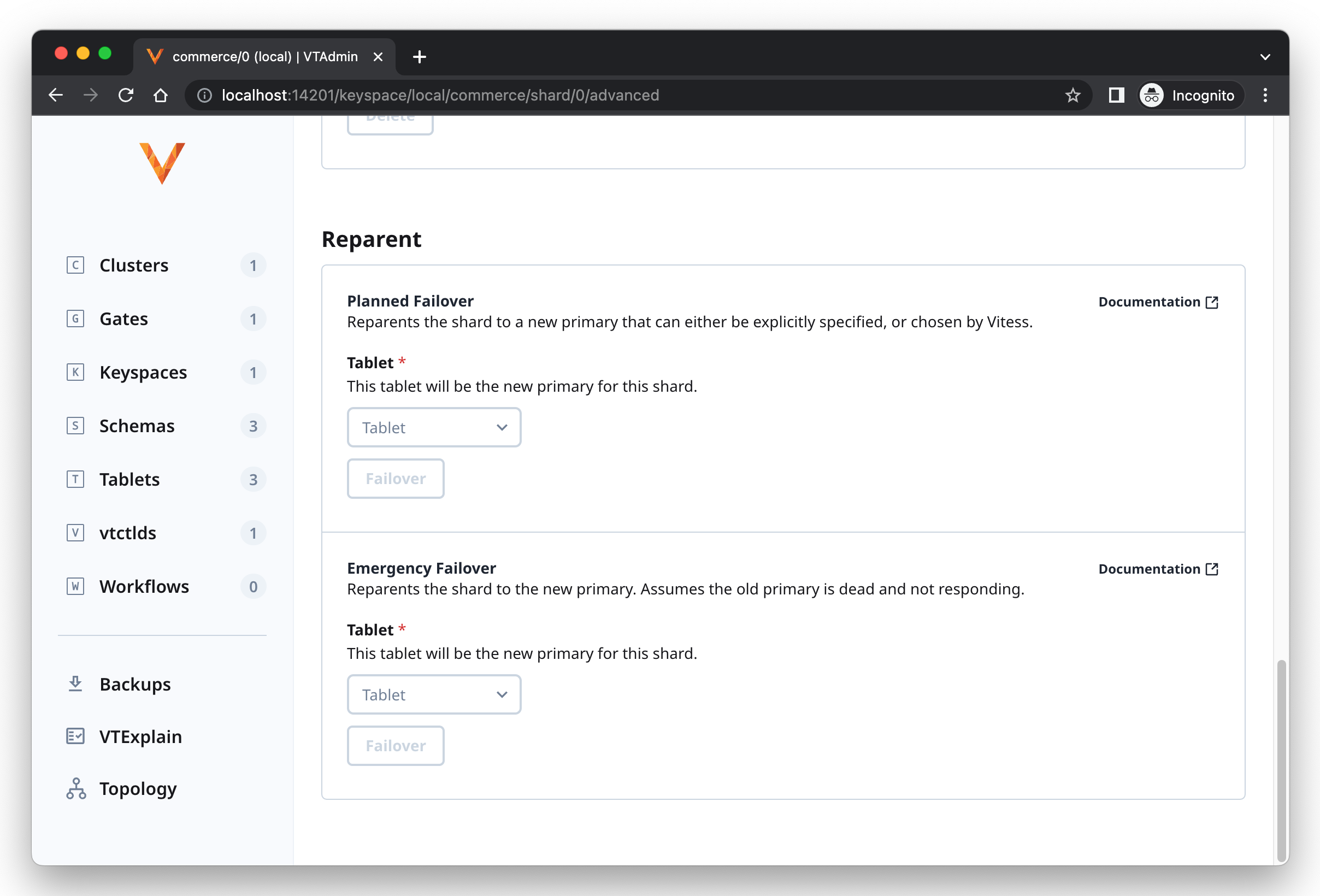Click the Gates icon in sidebar
Image resolution: width=1320 pixels, height=896 pixels.
click(x=77, y=318)
